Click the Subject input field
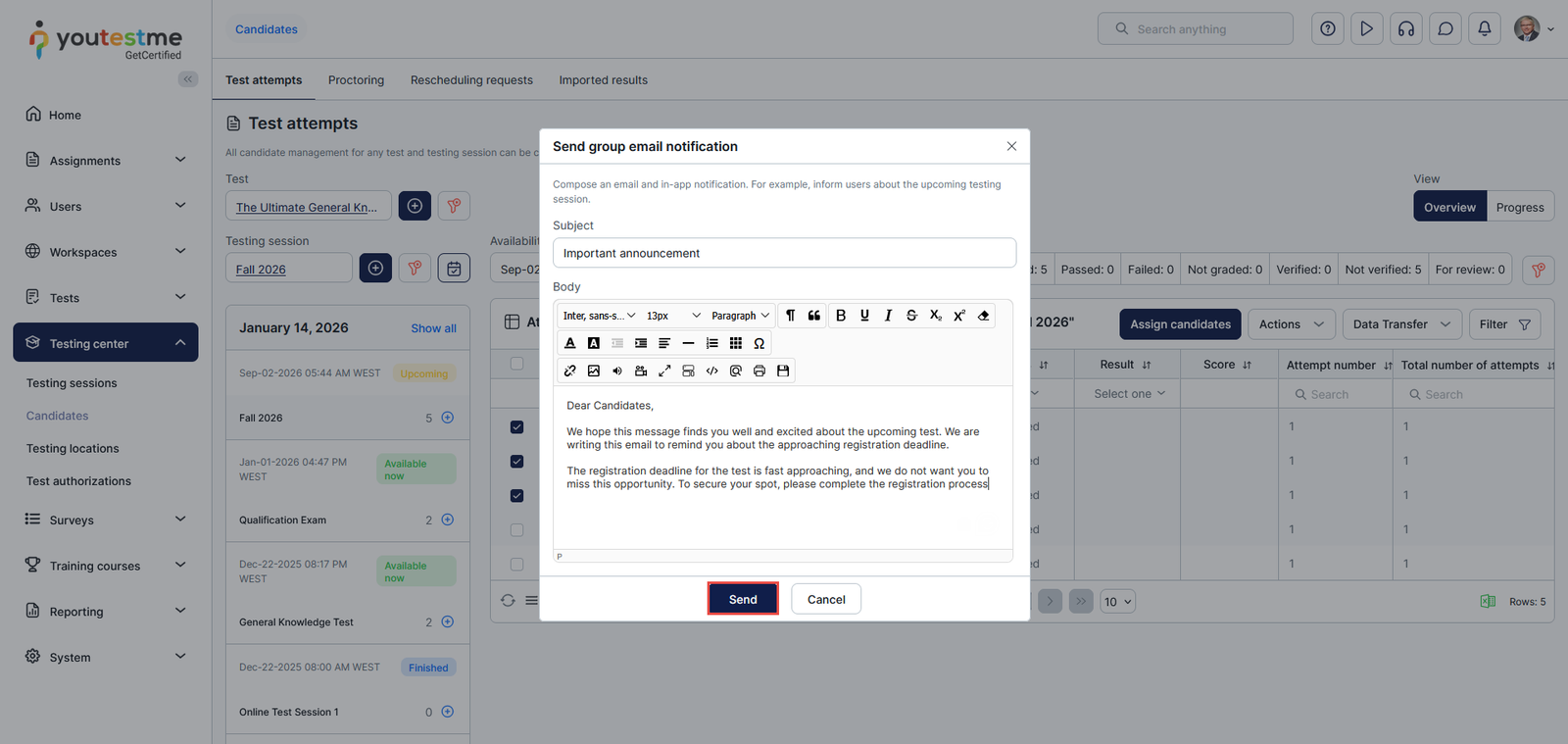The height and width of the screenshot is (744, 1568). tap(784, 253)
